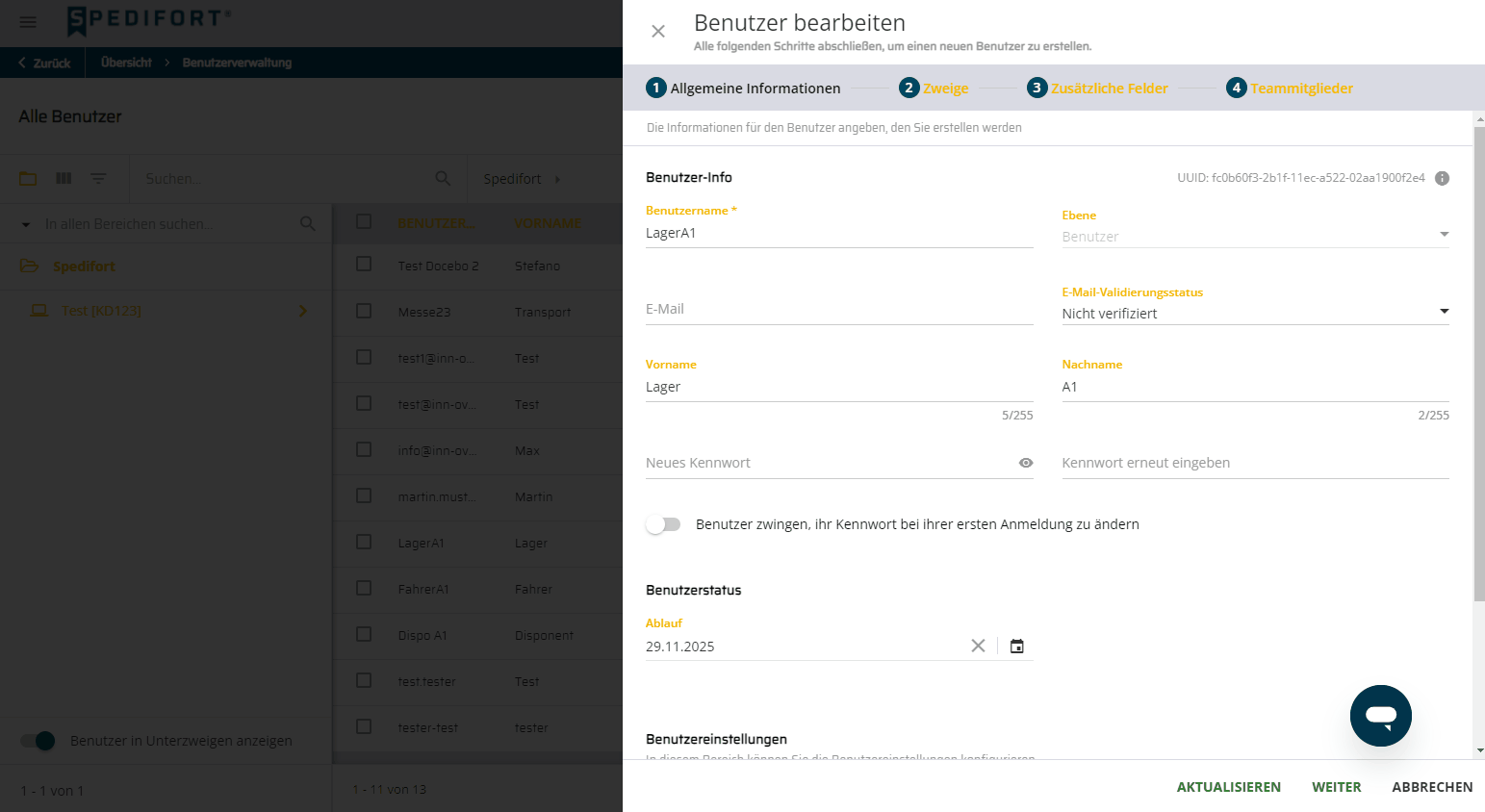This screenshot has height=812, width=1485.
Task: Open the hamburger menu
Action: [x=28, y=22]
